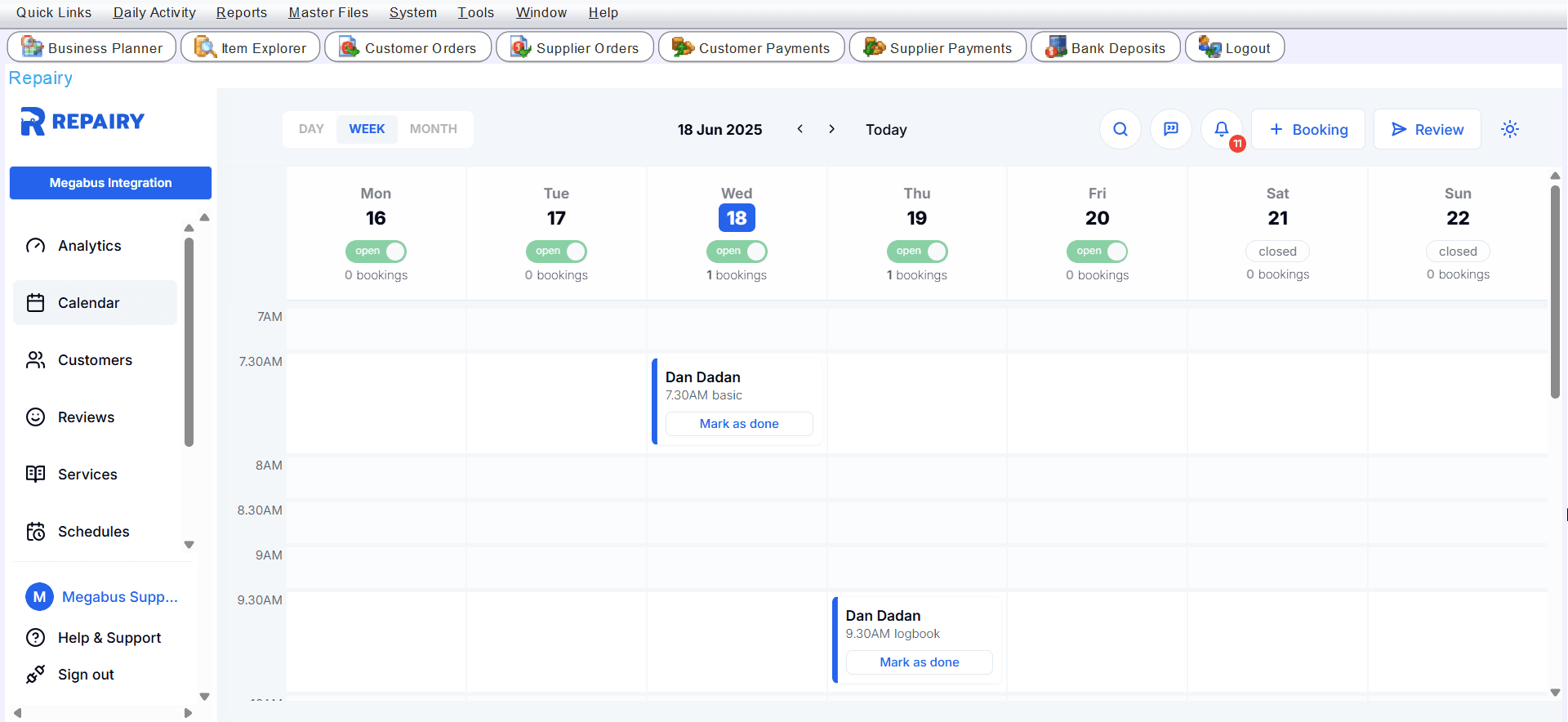Viewport: 1568px width, 722px height.
Task: Toggle Wednesday 18 open switch
Action: pos(737,252)
